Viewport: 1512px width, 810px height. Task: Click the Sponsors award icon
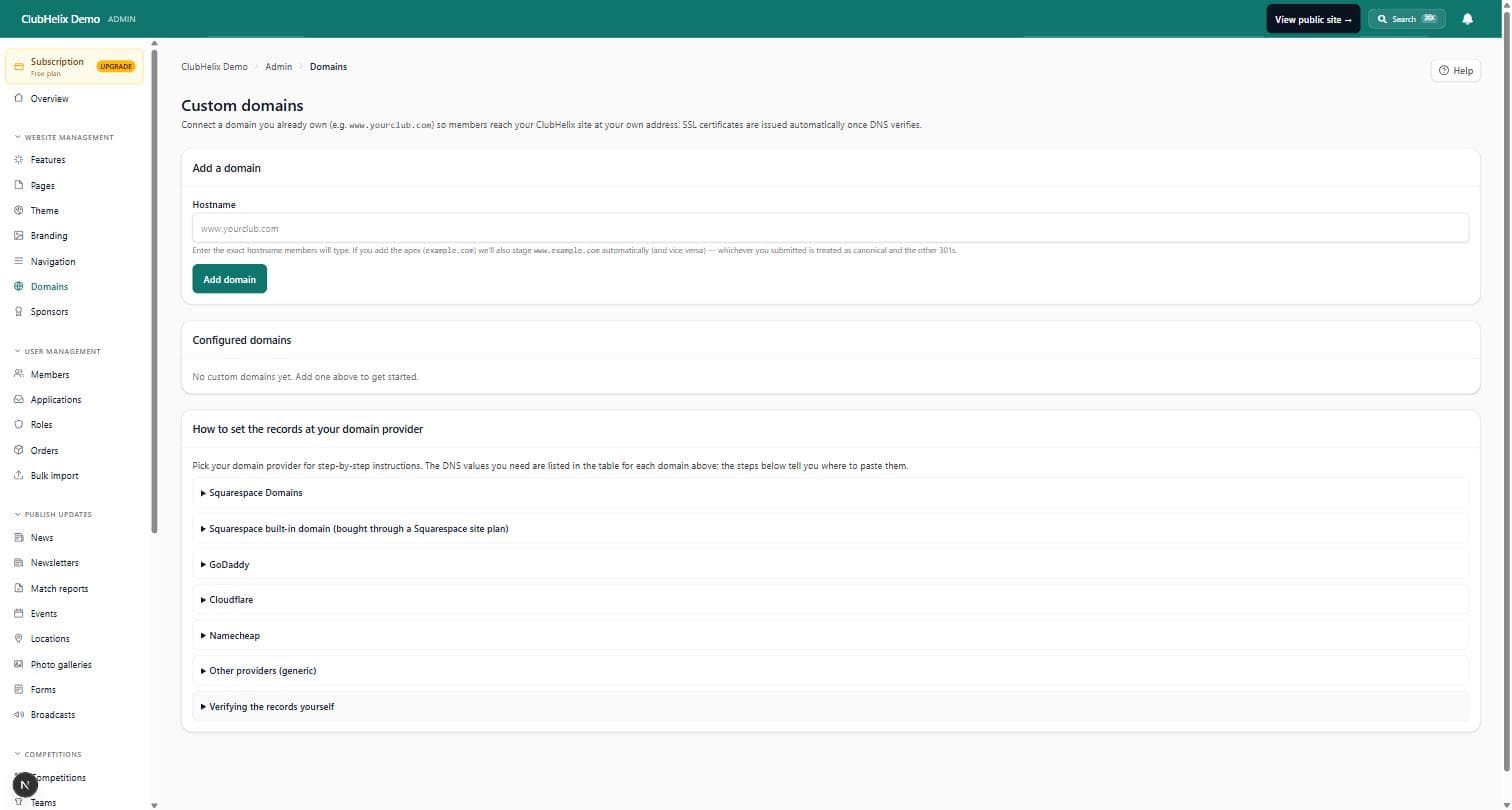coord(19,311)
